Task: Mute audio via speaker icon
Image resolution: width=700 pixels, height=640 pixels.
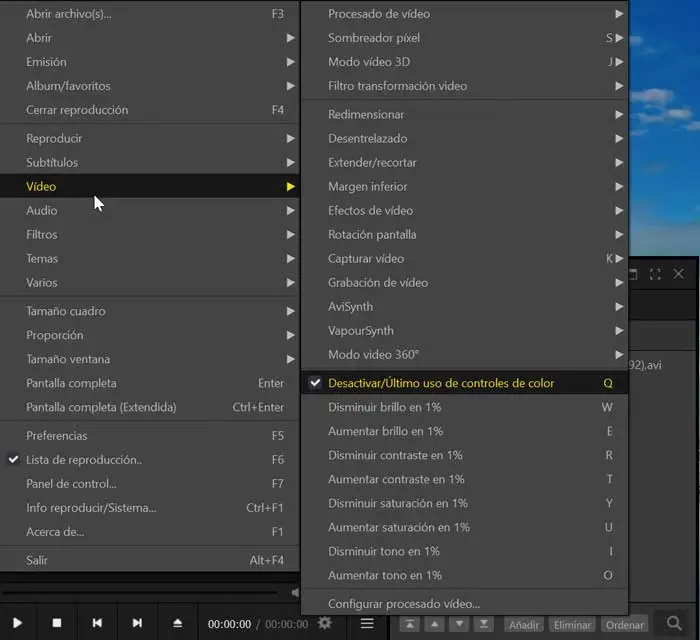Action: pos(295,592)
